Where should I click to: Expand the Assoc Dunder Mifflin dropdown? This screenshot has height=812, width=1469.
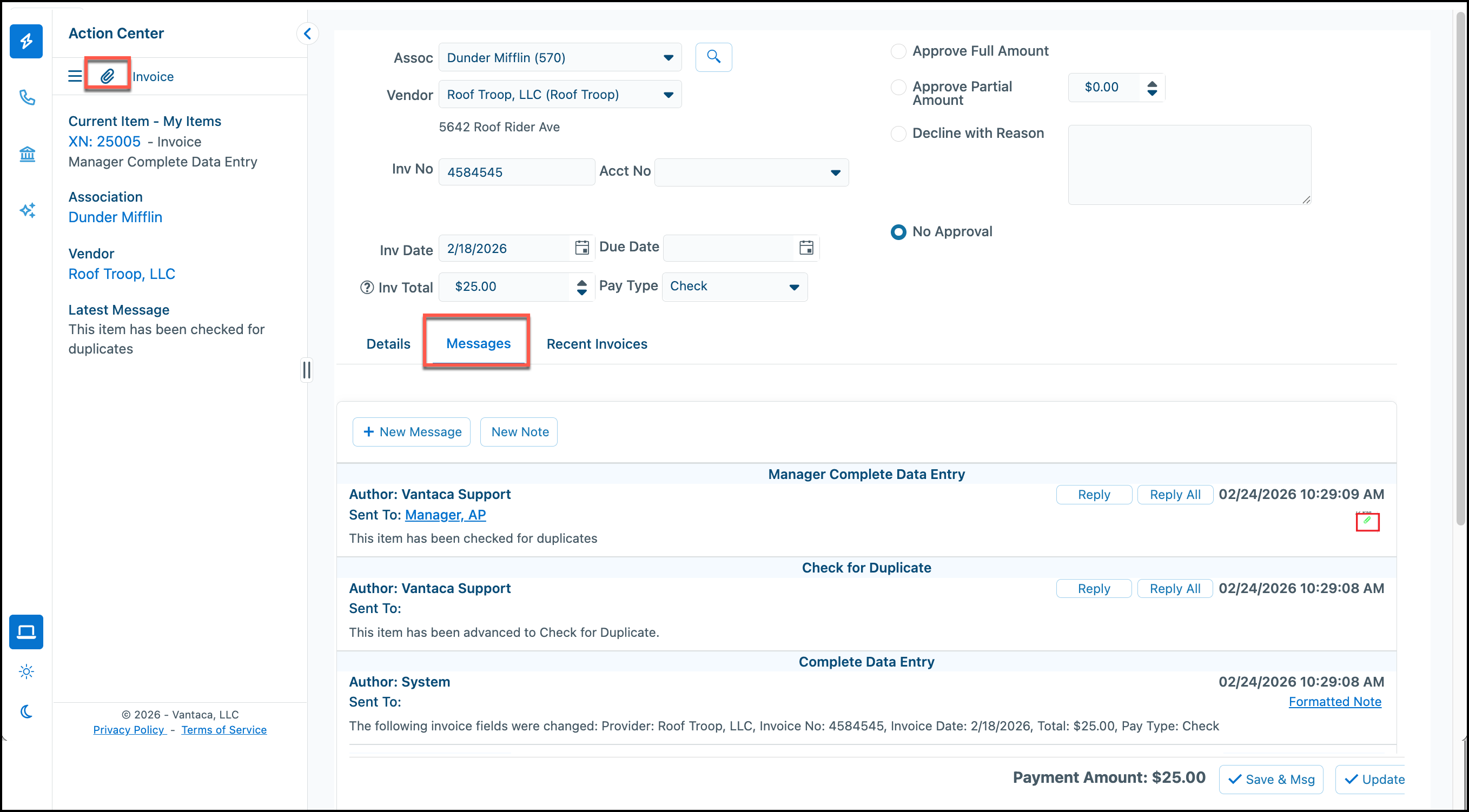coord(560,57)
